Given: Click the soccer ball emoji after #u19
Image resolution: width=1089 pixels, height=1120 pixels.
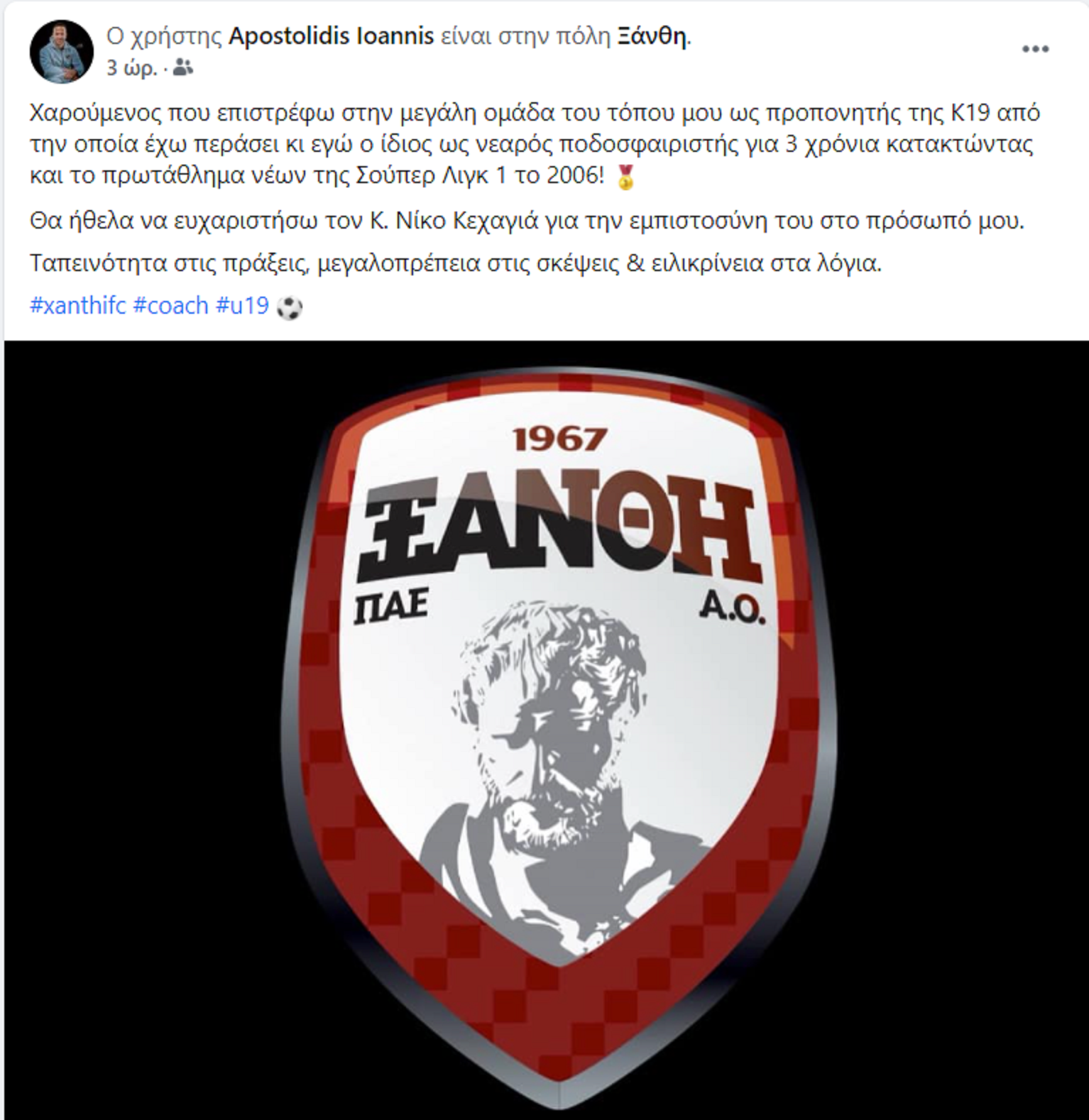Looking at the screenshot, I should 290,307.
